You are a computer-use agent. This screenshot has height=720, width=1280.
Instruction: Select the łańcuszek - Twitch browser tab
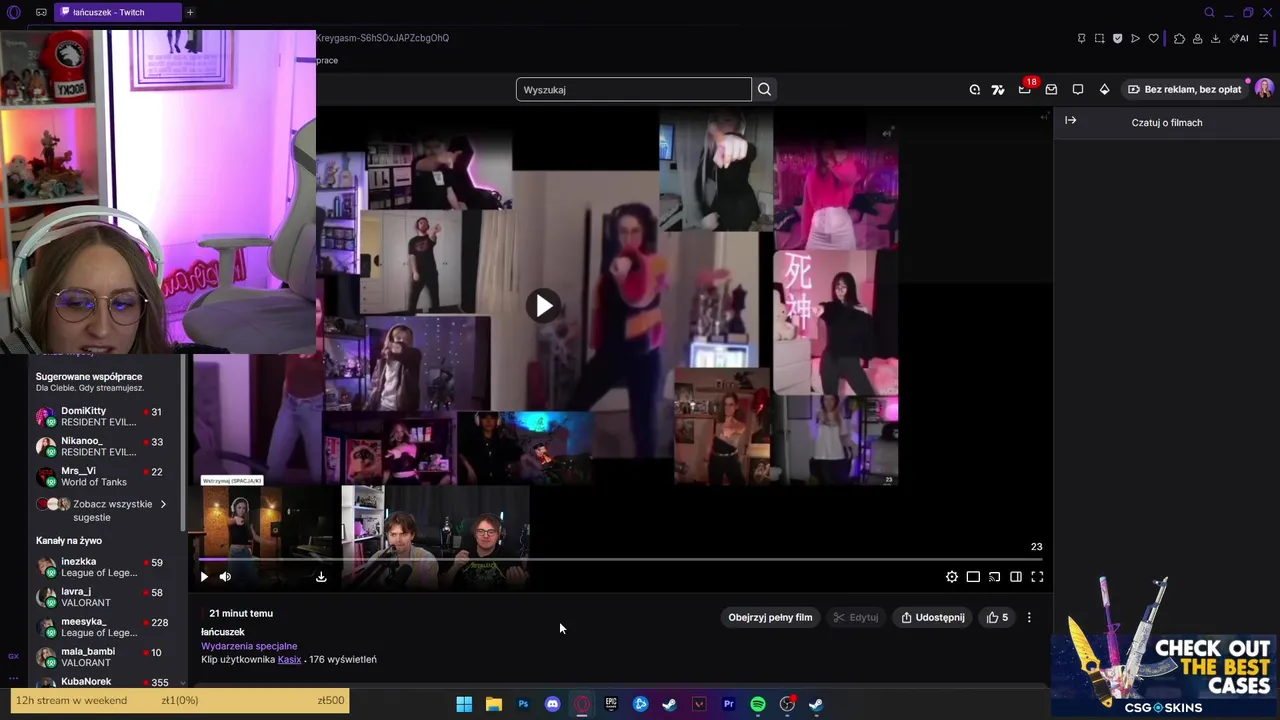[118, 12]
